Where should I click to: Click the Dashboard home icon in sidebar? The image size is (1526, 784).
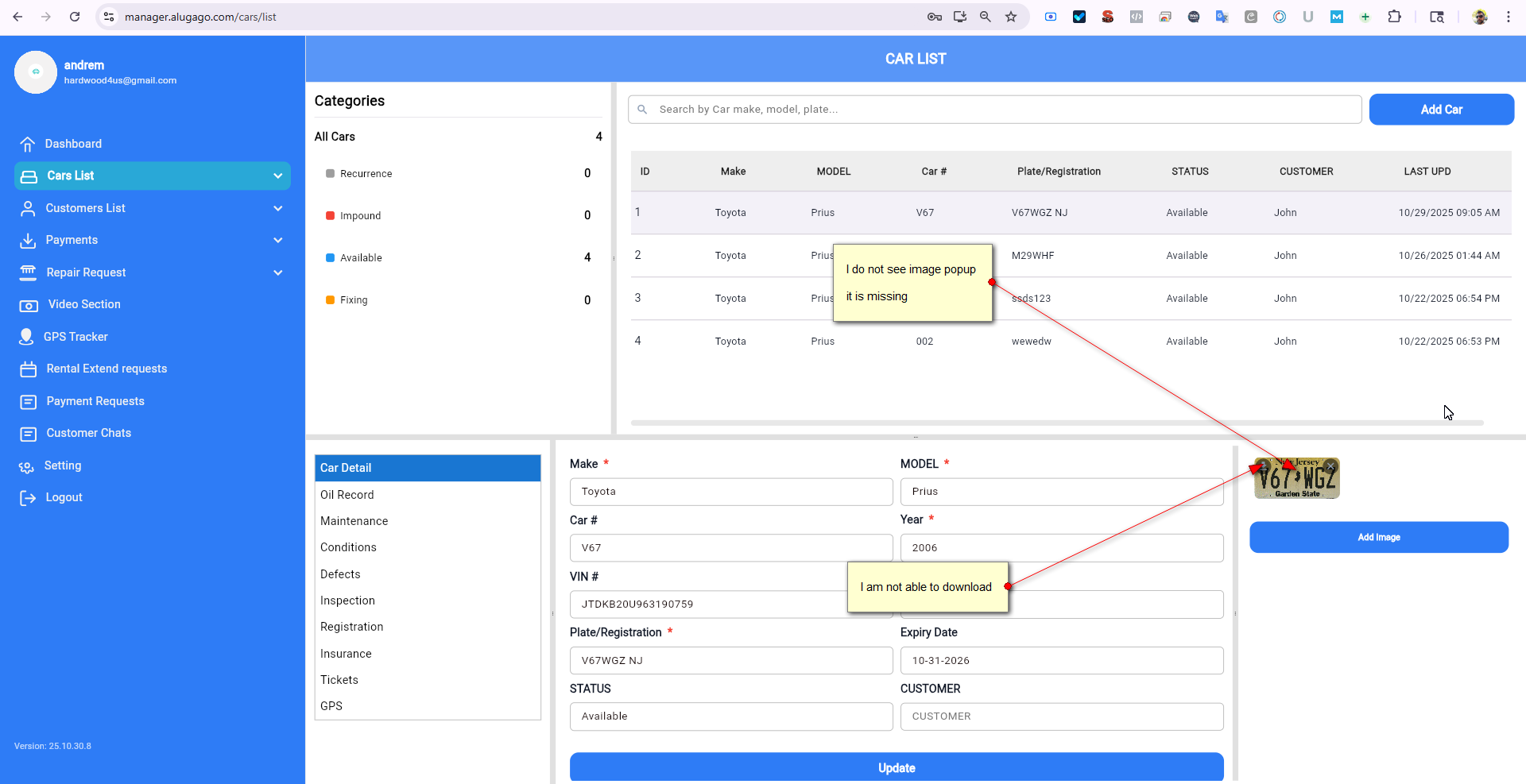click(x=28, y=144)
